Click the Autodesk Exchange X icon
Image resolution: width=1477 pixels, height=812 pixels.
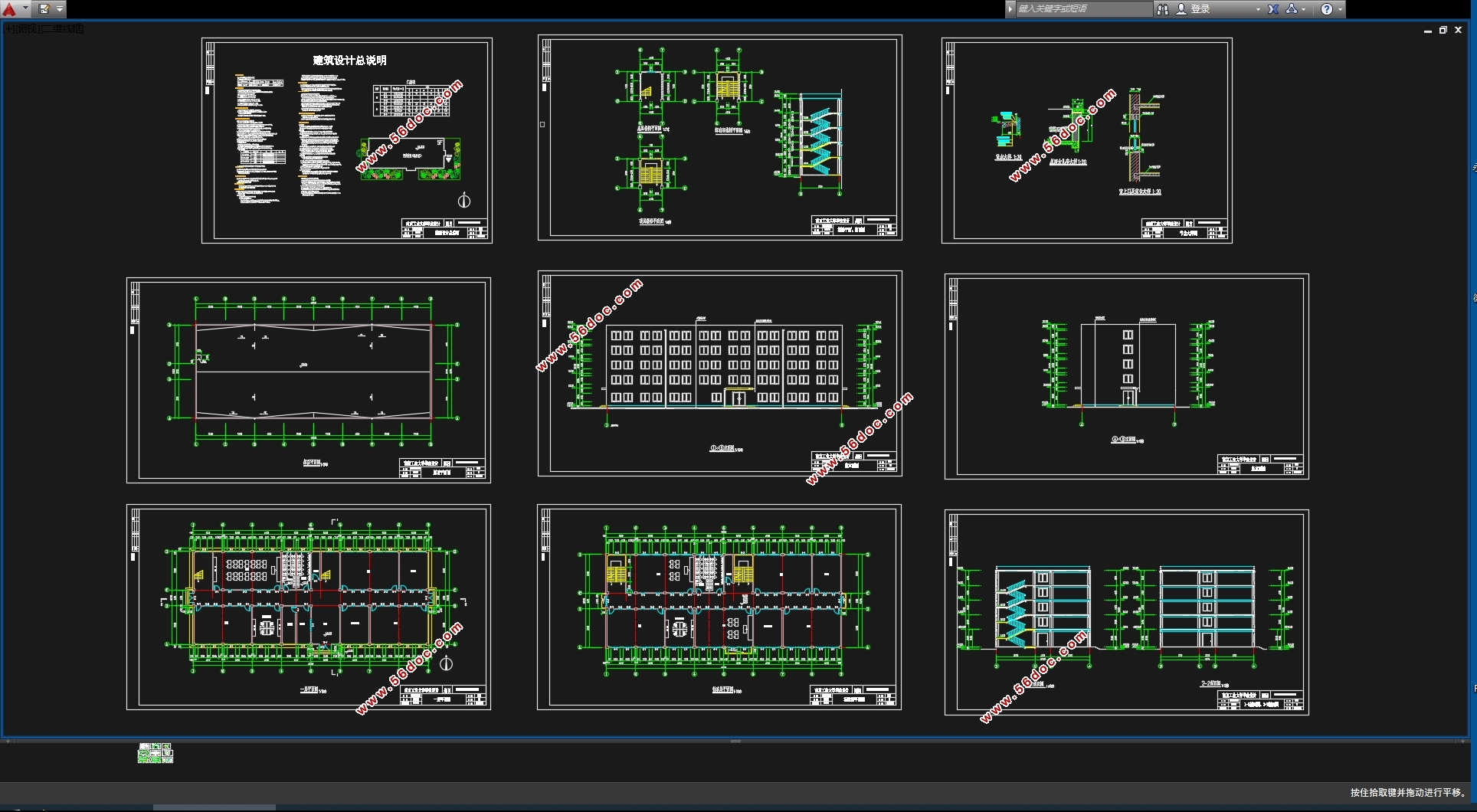pos(1273,9)
